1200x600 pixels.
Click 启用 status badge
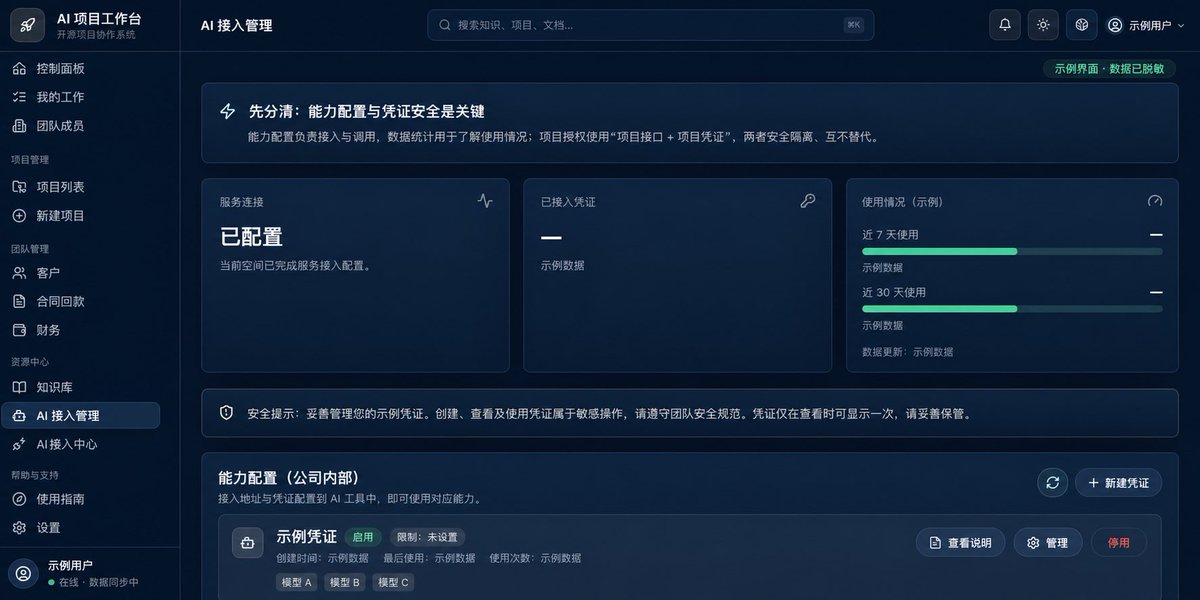coord(362,537)
